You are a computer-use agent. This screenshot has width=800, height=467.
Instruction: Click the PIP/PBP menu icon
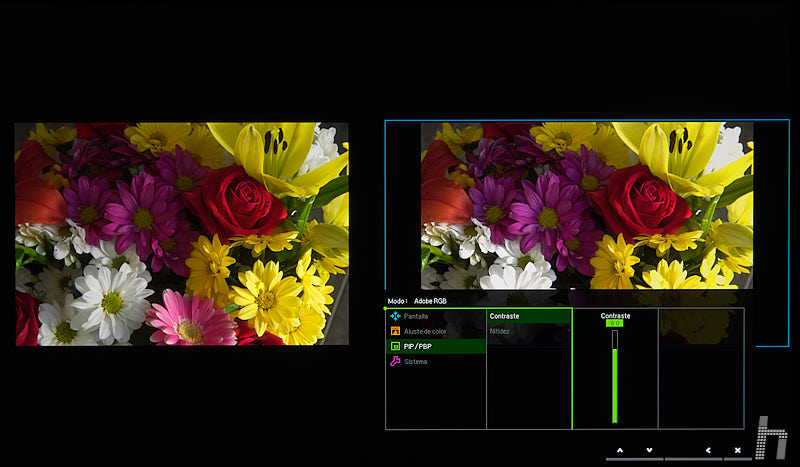click(x=395, y=346)
